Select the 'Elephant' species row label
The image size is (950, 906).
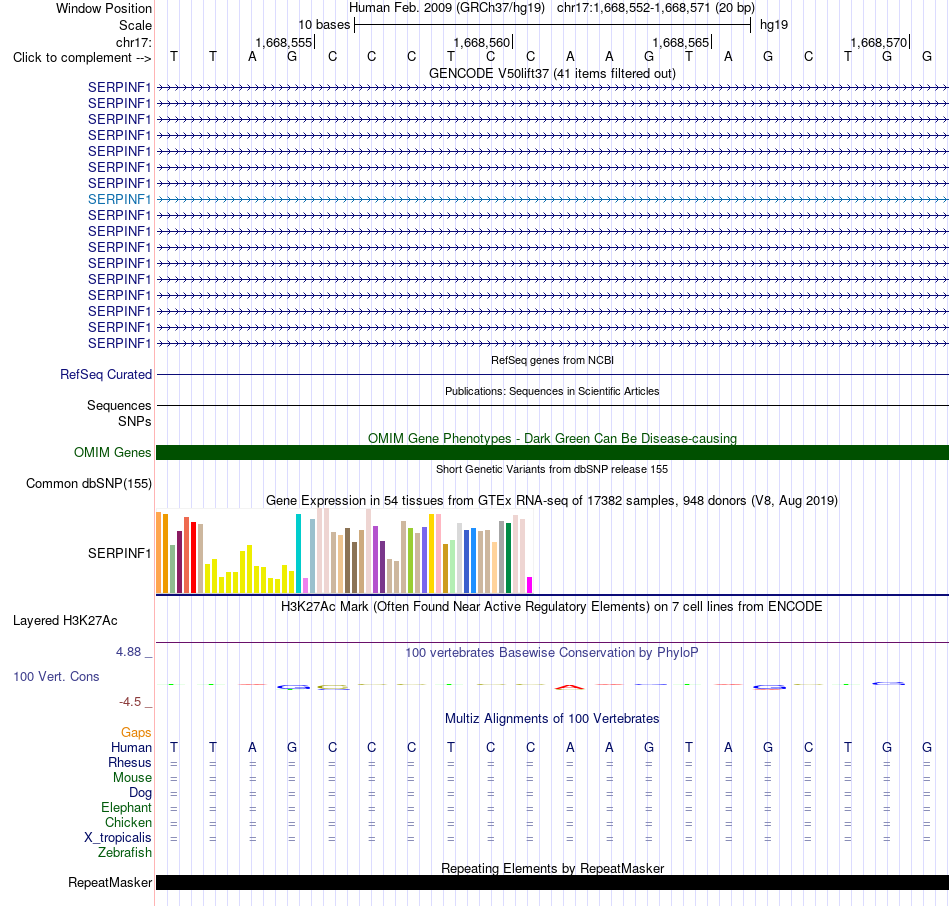tap(126, 807)
